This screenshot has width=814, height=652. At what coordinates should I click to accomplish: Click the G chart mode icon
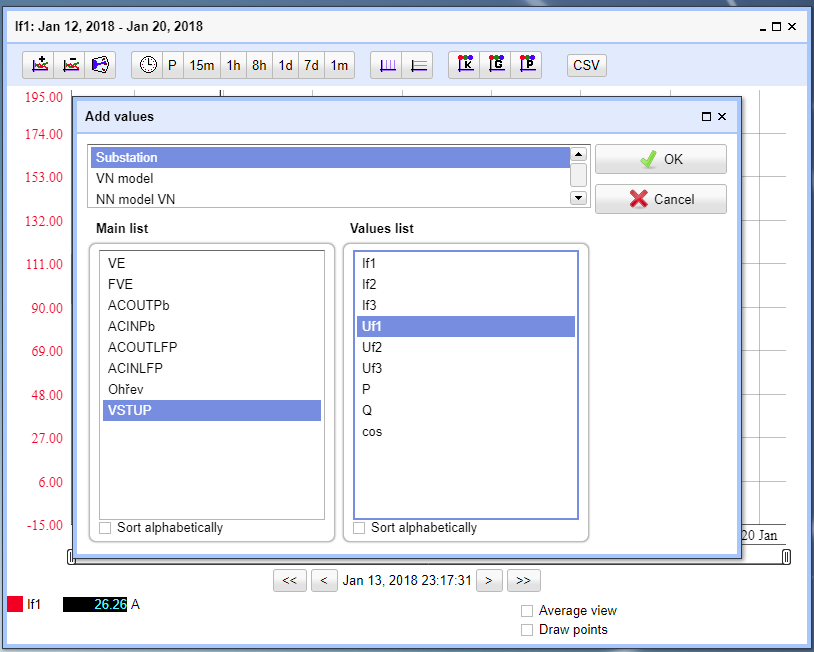[x=496, y=65]
